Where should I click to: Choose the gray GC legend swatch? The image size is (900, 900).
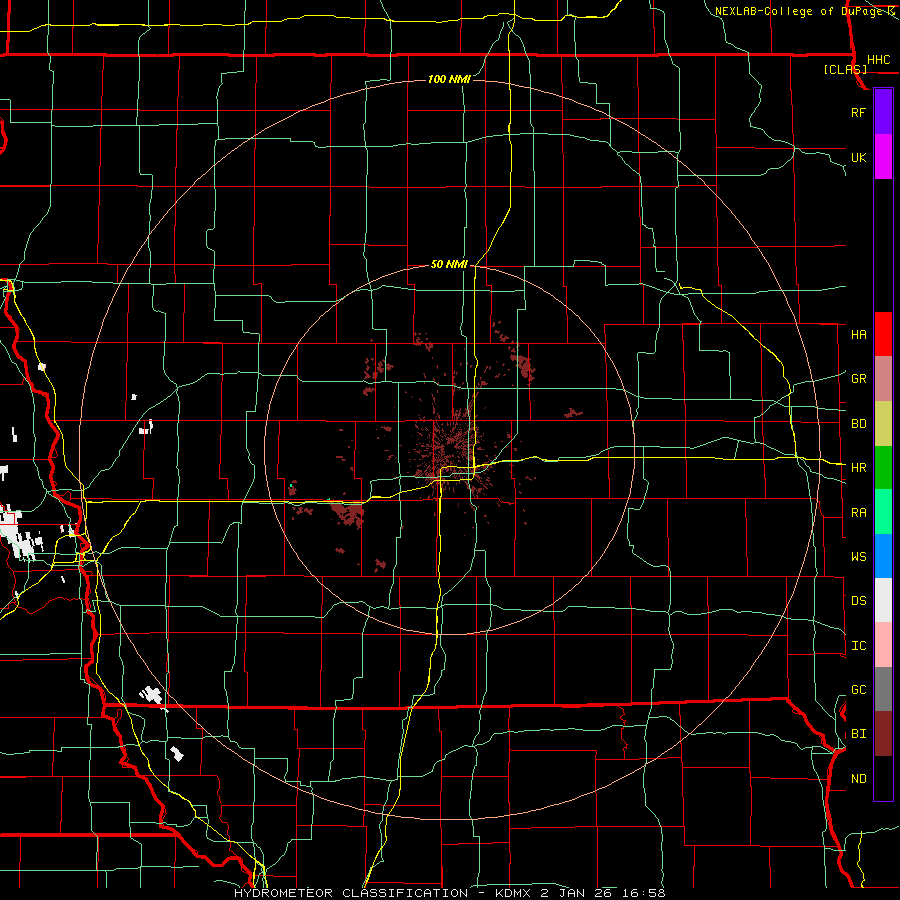[x=883, y=689]
